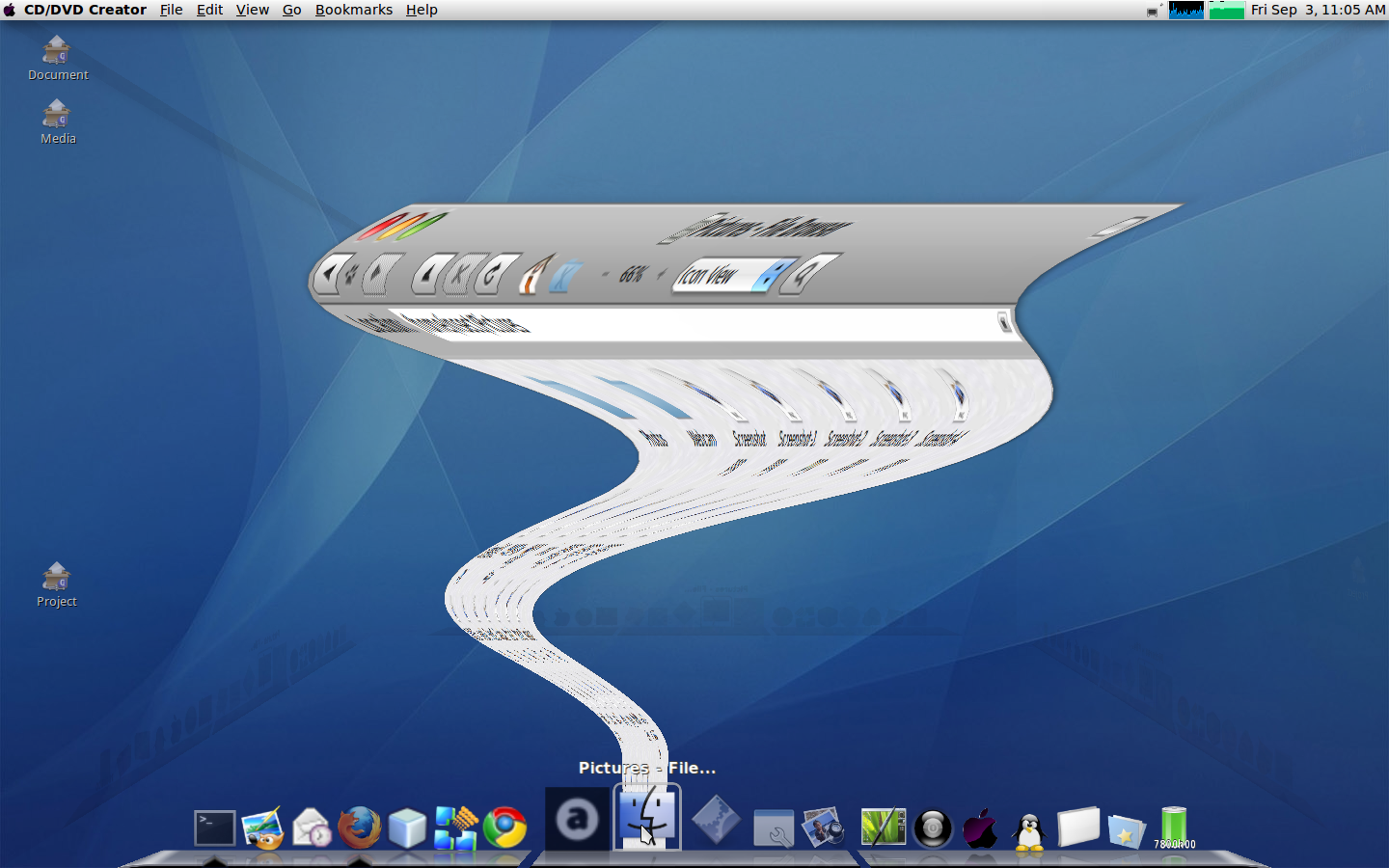Open the Bookmarks menu
This screenshot has height=868, width=1389.
click(x=353, y=10)
